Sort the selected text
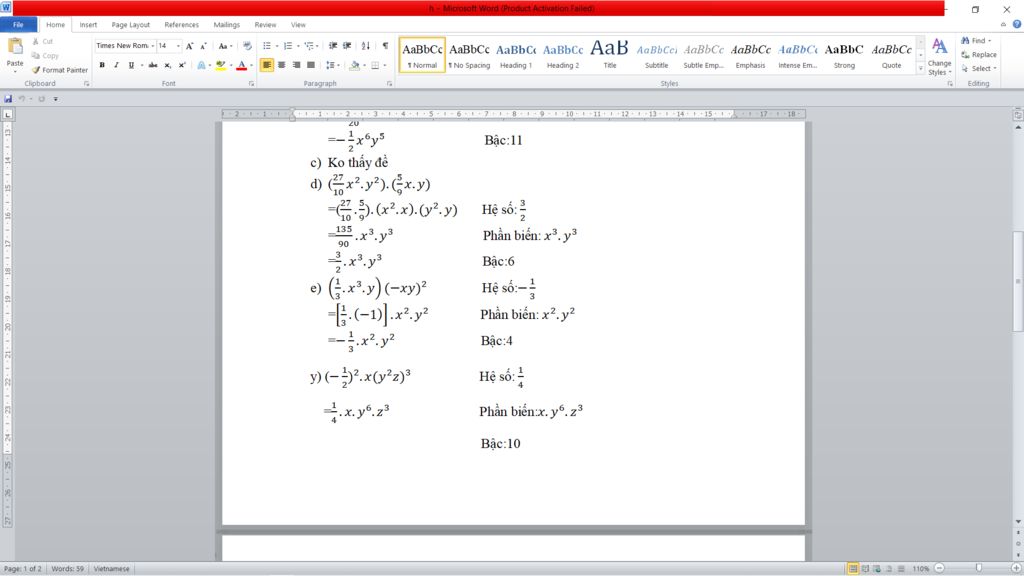This screenshot has height=576, width=1024. pos(366,46)
